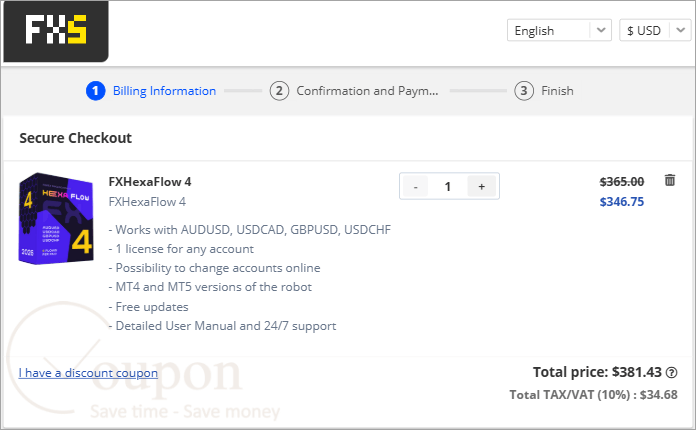The width and height of the screenshot is (696, 430).
Task: Open the English language dropdown
Action: coord(559,30)
